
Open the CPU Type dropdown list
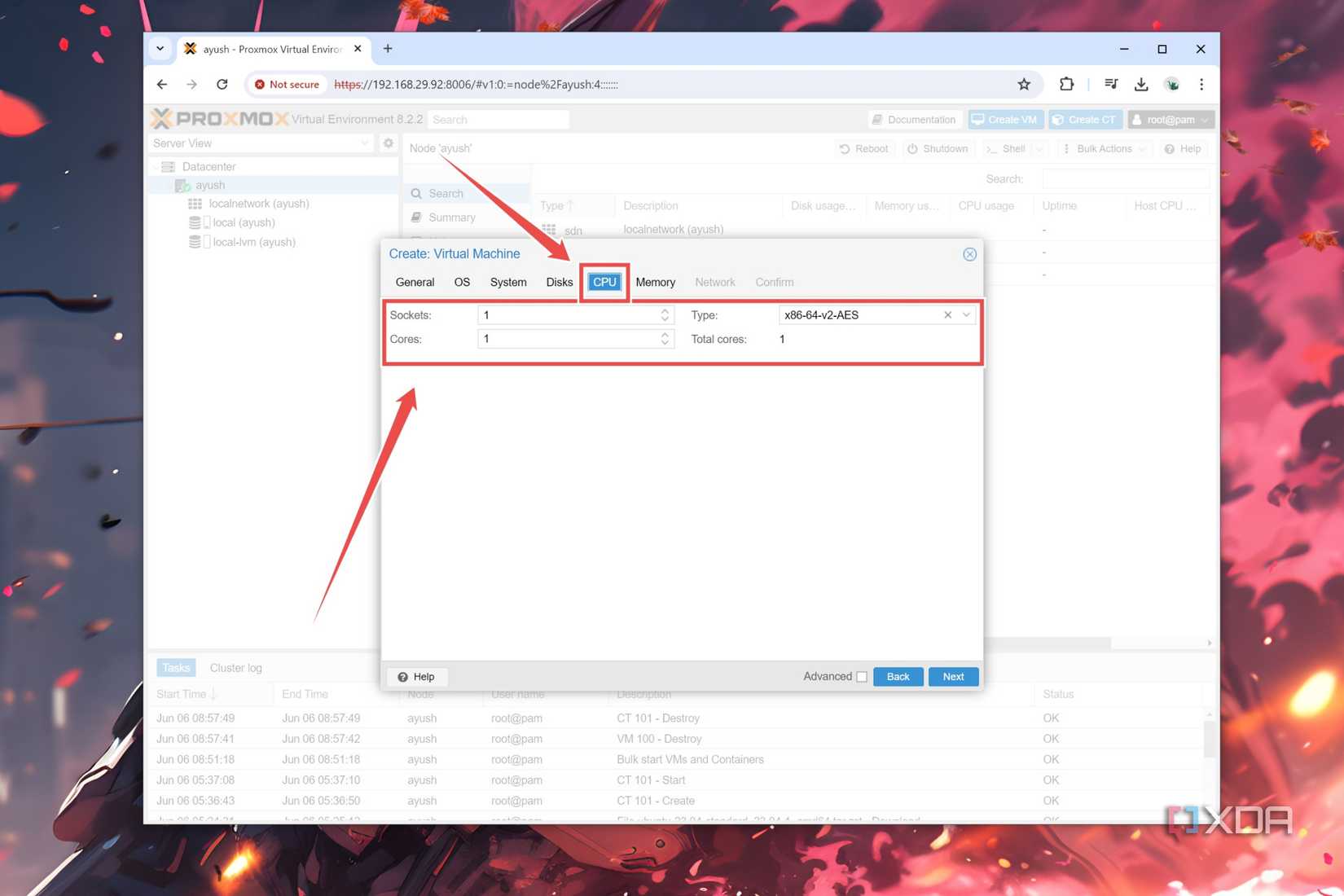(x=966, y=314)
